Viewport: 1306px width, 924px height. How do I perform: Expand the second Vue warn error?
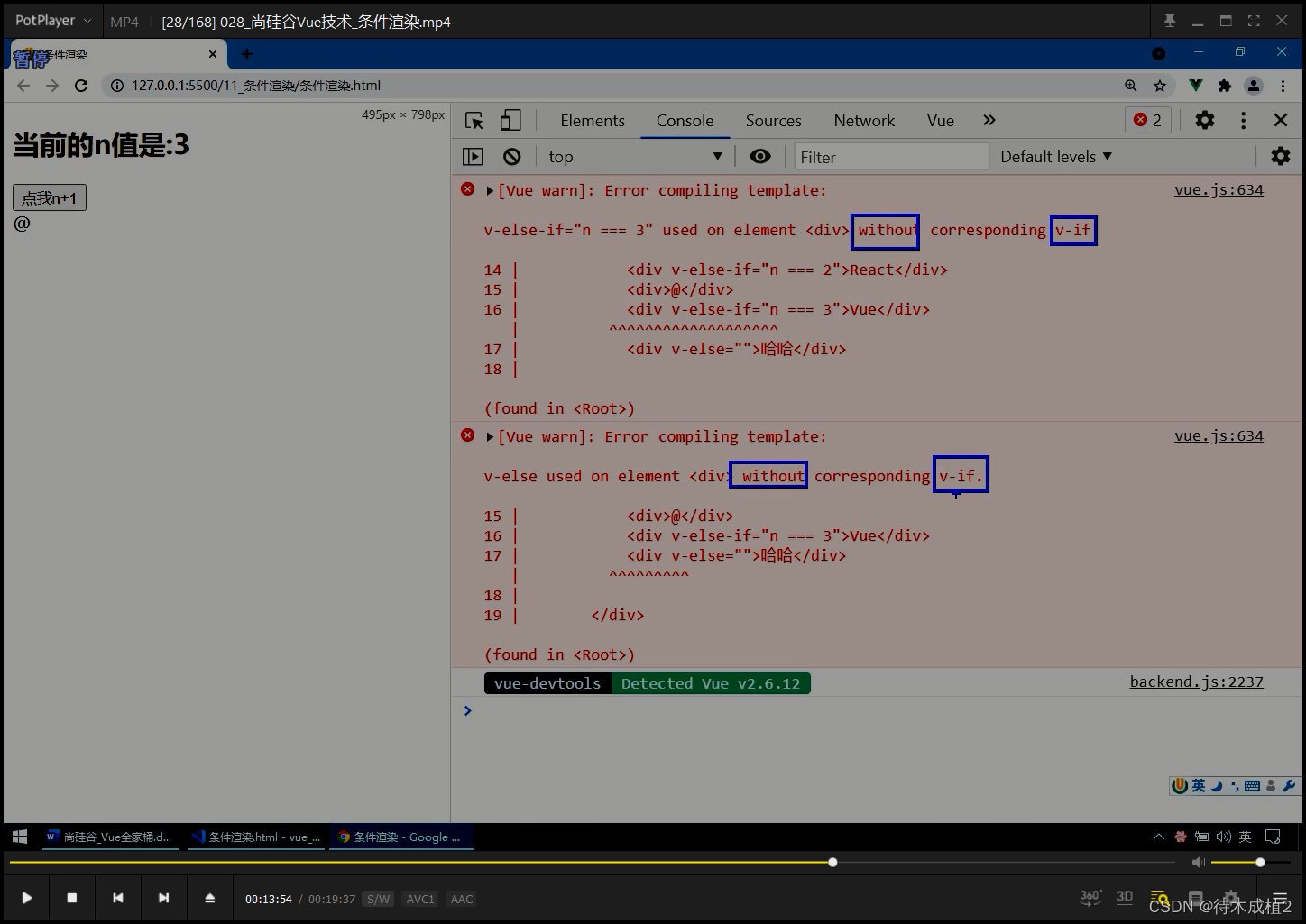(x=490, y=437)
